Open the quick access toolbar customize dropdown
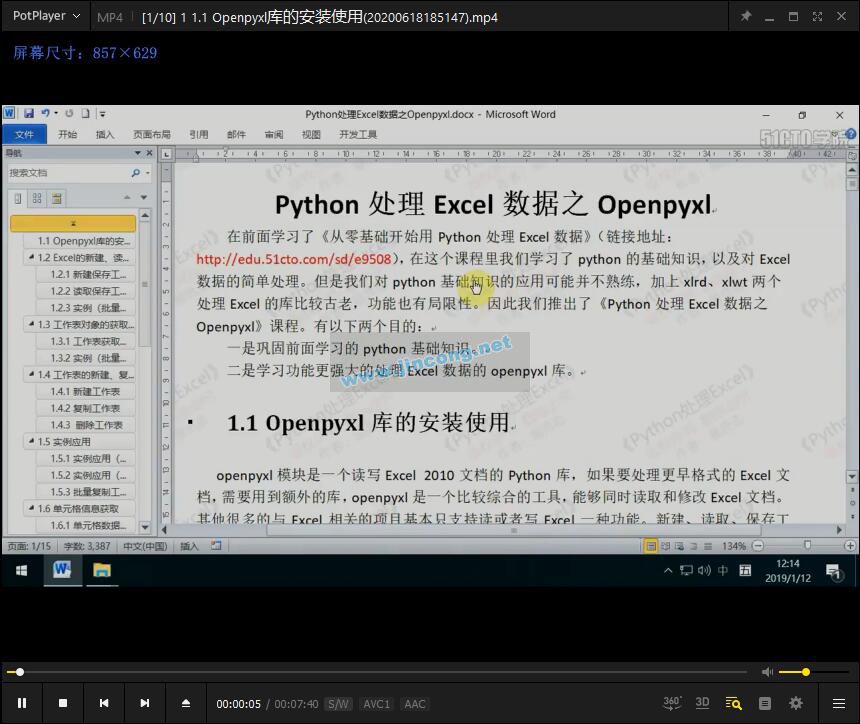The height and width of the screenshot is (724, 860). point(103,114)
